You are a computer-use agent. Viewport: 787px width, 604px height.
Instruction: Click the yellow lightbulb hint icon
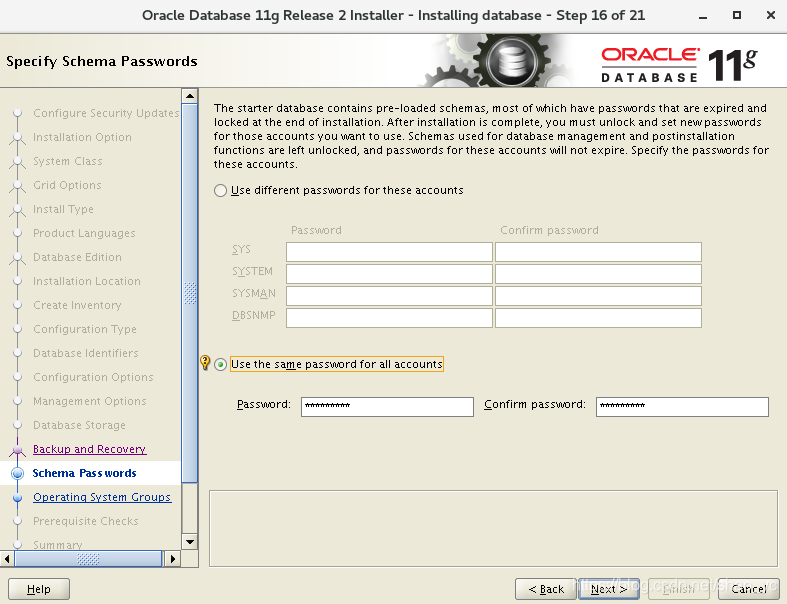point(205,363)
